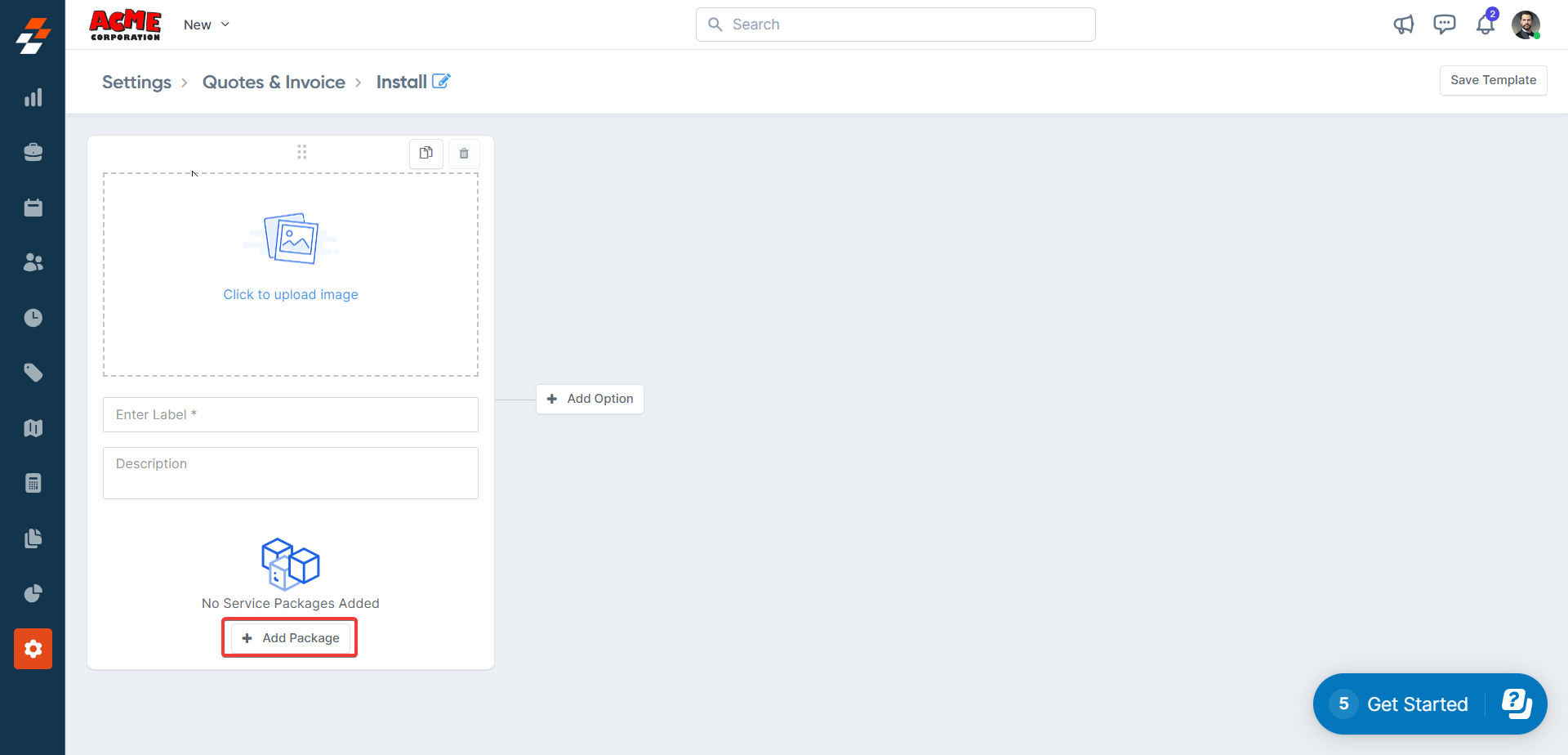
Task: Open the pie chart reports icon in sidebar
Action: (33, 593)
